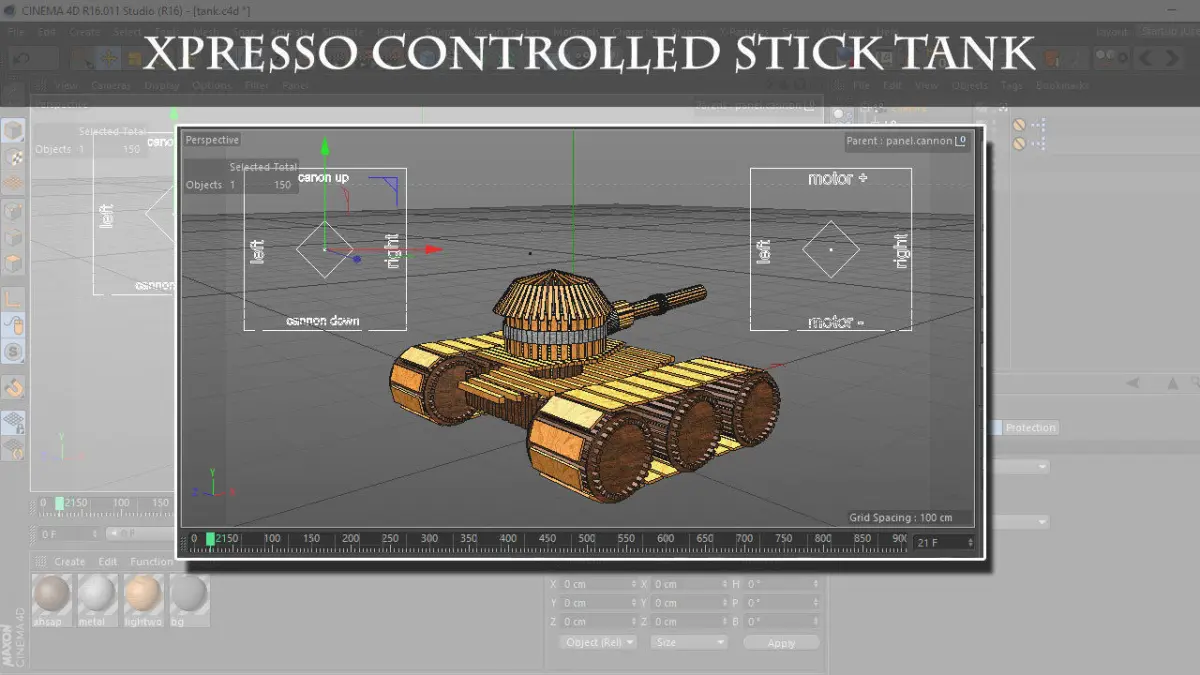This screenshot has height=675, width=1200.
Task: Open the Options viewport menu
Action: 212,86
